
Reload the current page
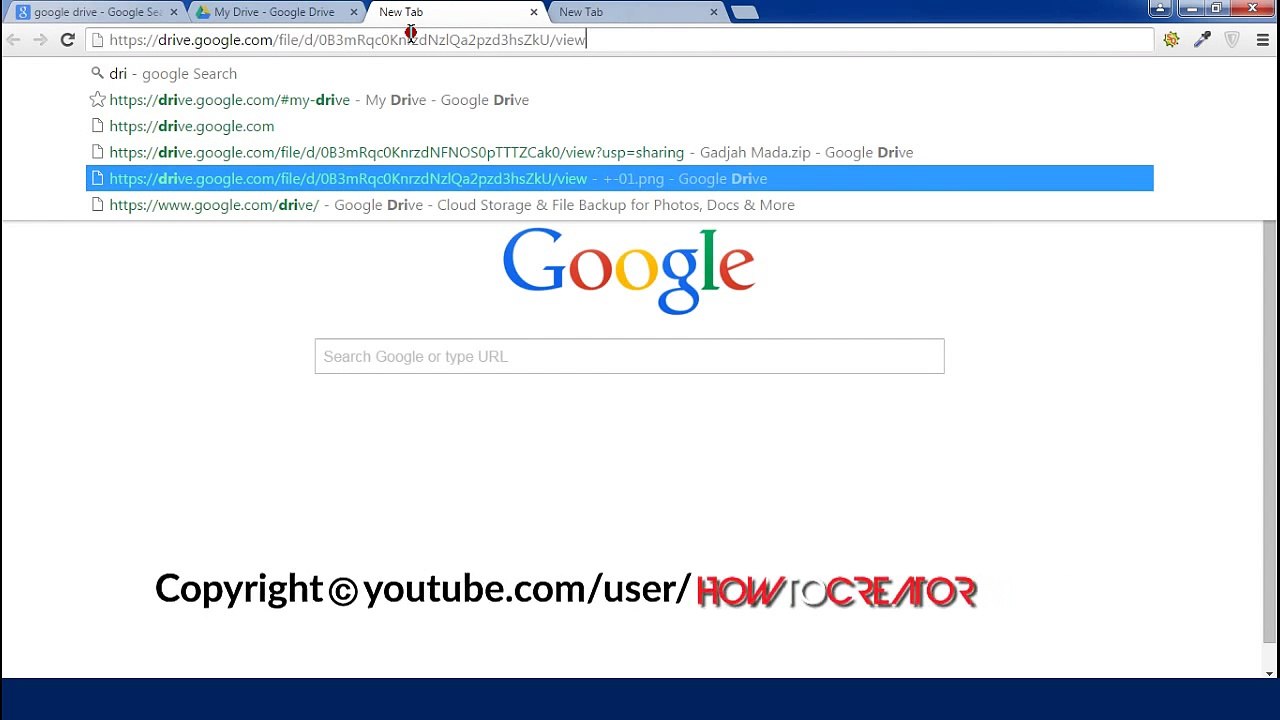click(x=67, y=40)
